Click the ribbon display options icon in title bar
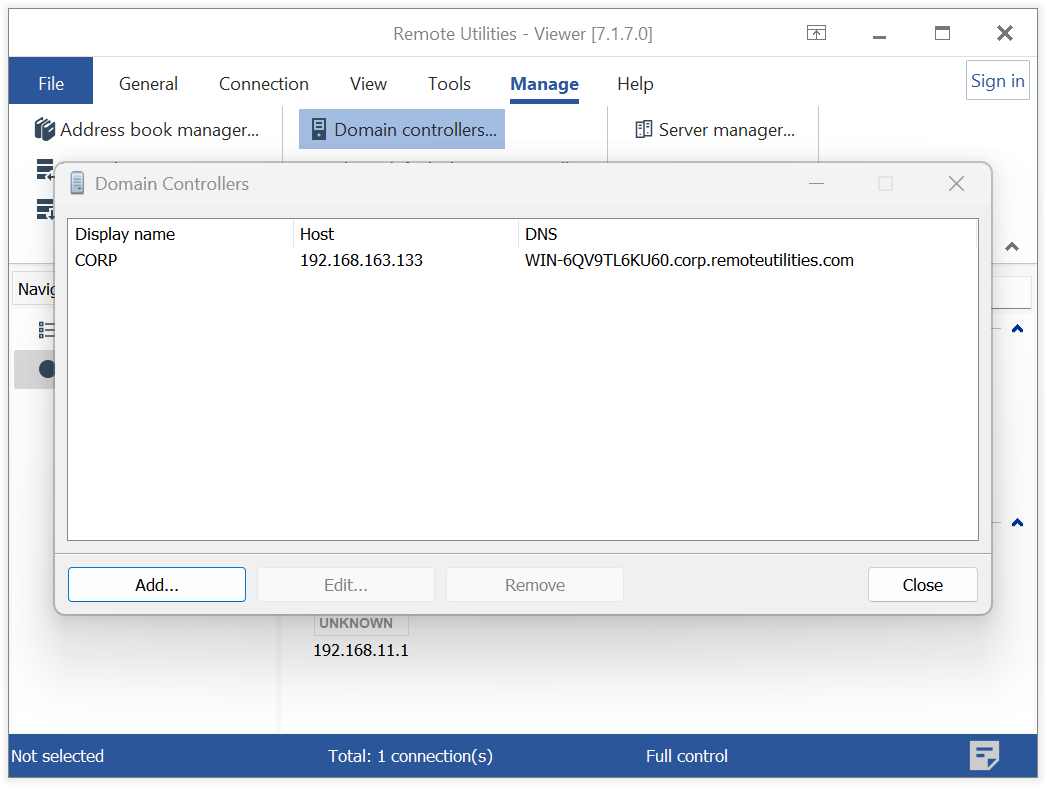 click(x=817, y=34)
